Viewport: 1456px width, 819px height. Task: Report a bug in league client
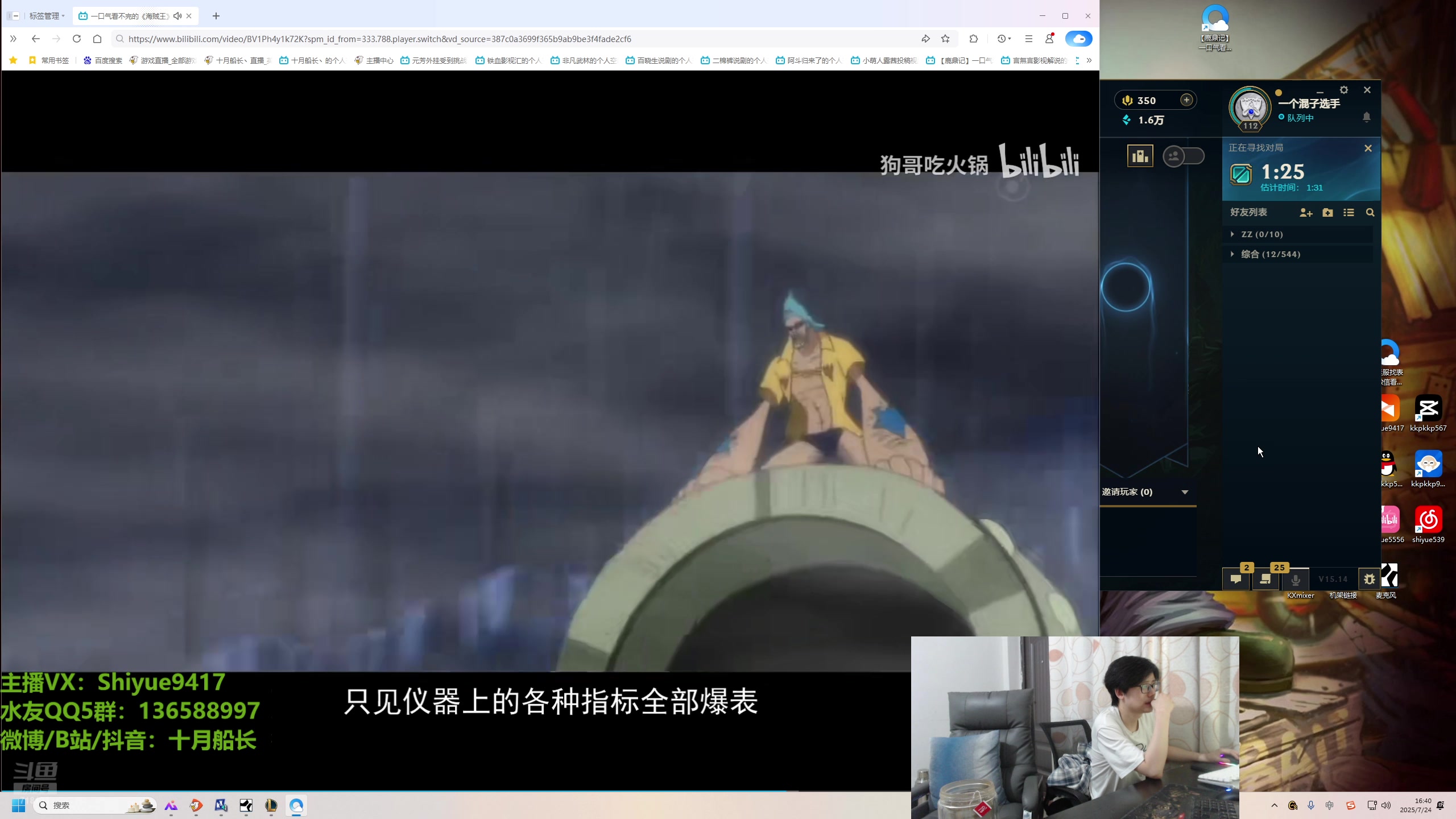pyautogui.click(x=1370, y=579)
